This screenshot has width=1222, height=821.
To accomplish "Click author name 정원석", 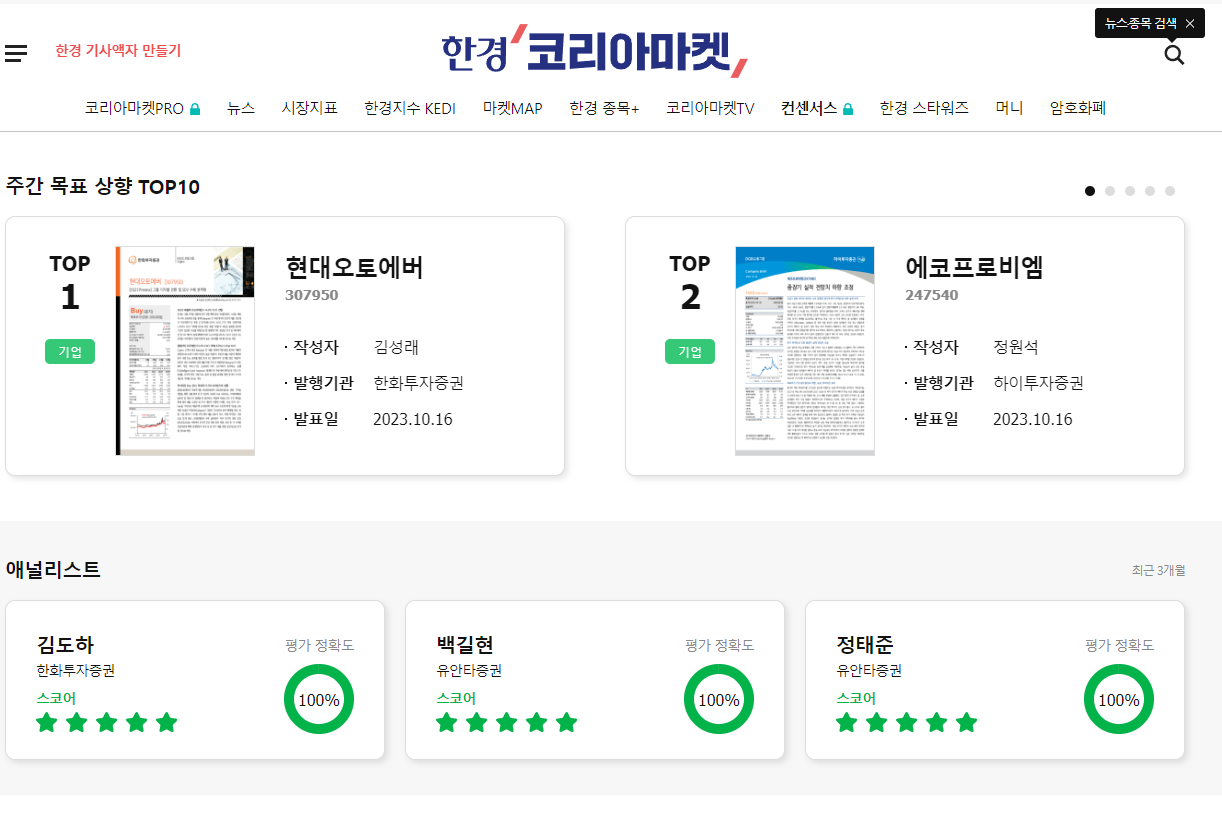I will click(1016, 347).
